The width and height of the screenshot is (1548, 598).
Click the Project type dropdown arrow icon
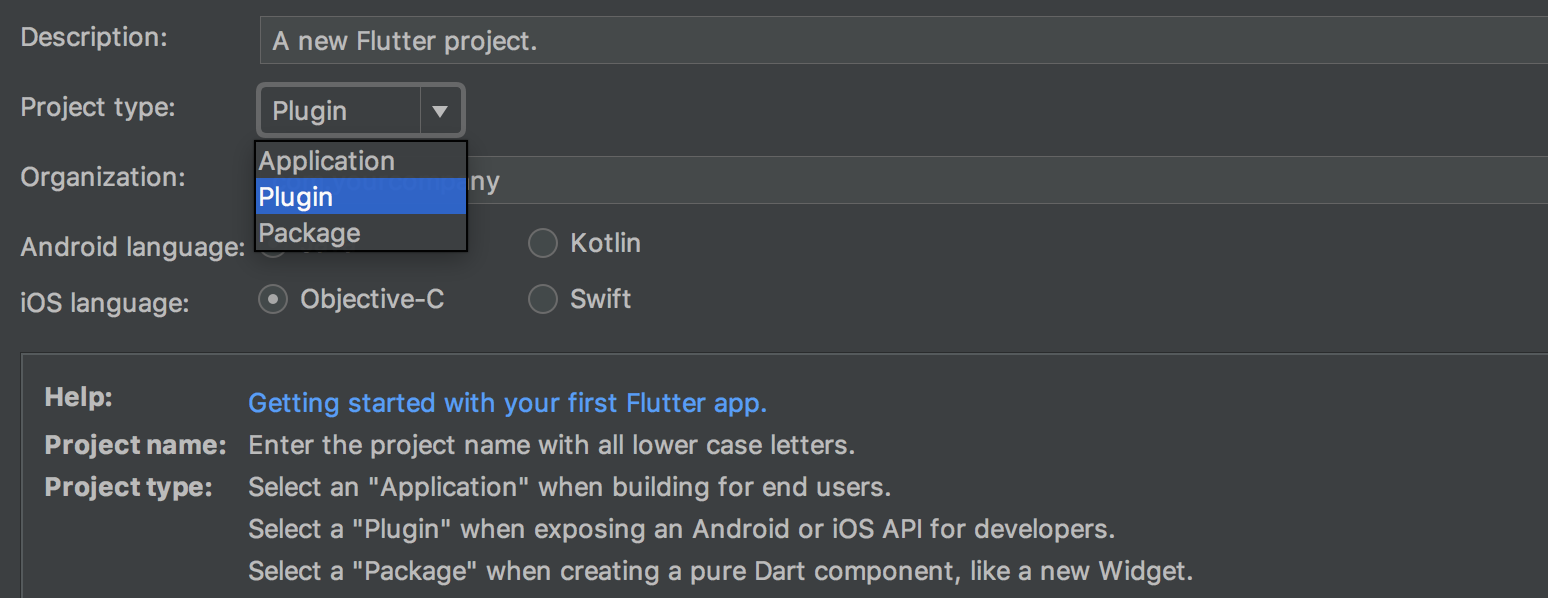(440, 110)
